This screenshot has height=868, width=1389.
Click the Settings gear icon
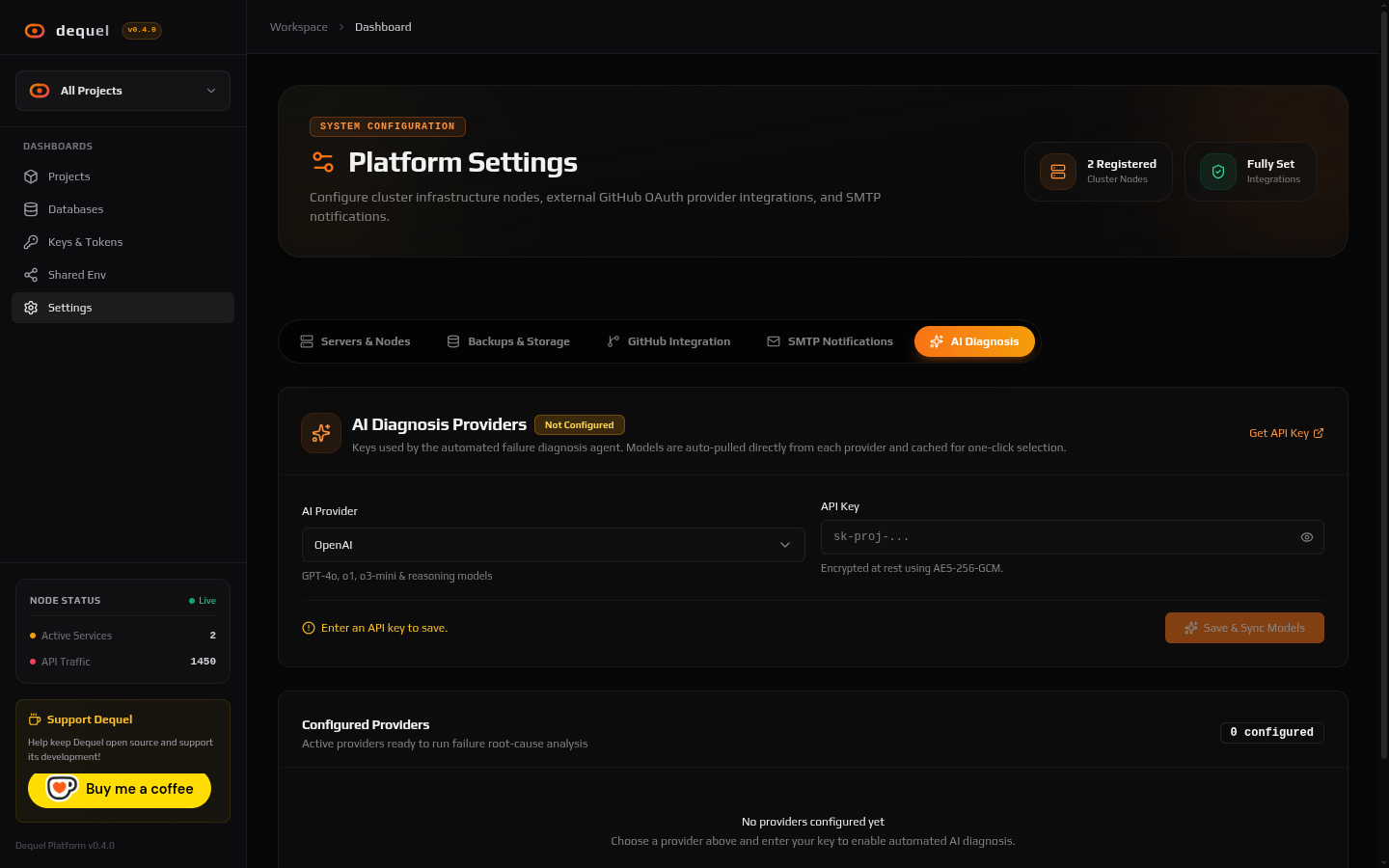point(31,308)
